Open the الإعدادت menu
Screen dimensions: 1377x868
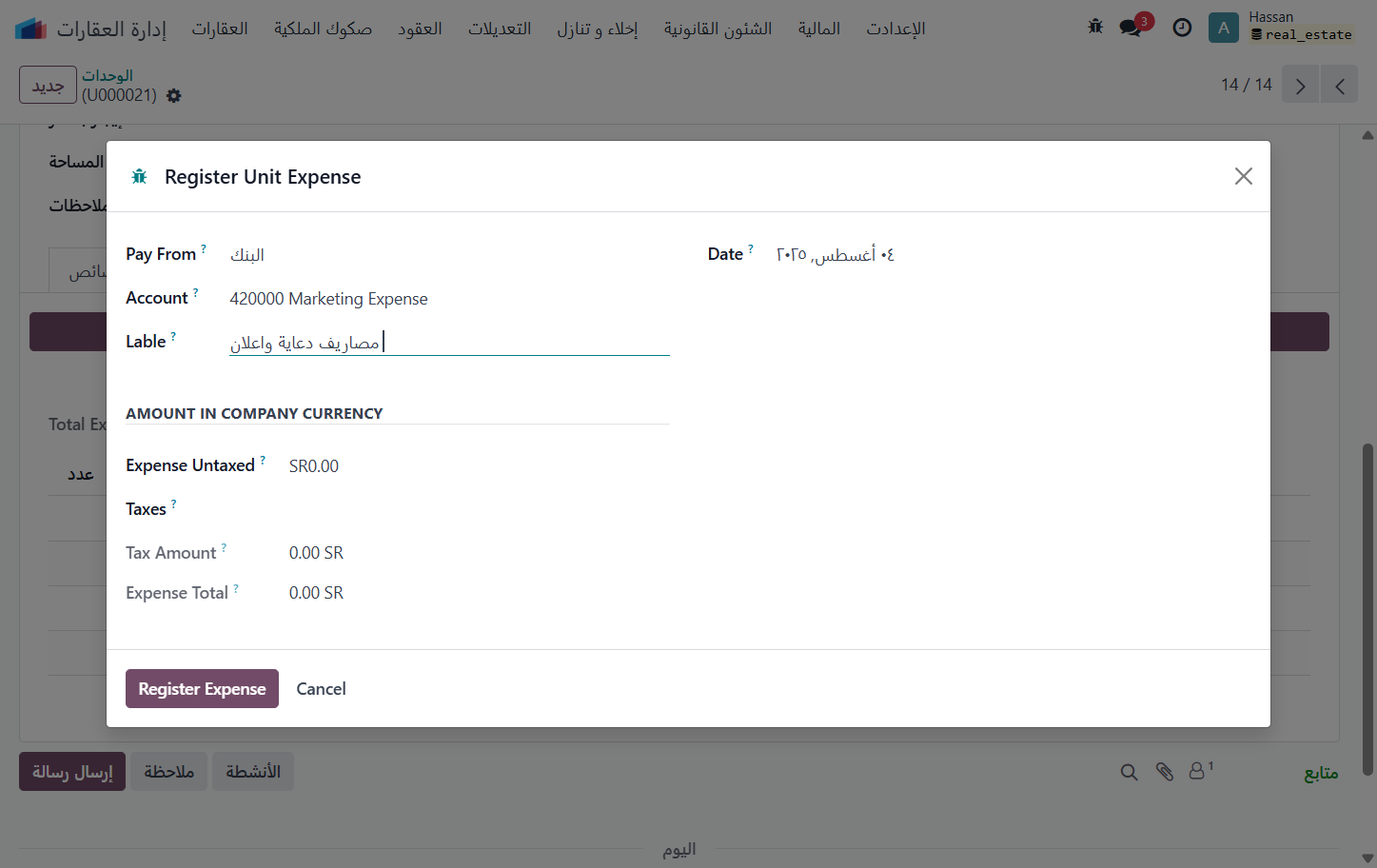(895, 29)
